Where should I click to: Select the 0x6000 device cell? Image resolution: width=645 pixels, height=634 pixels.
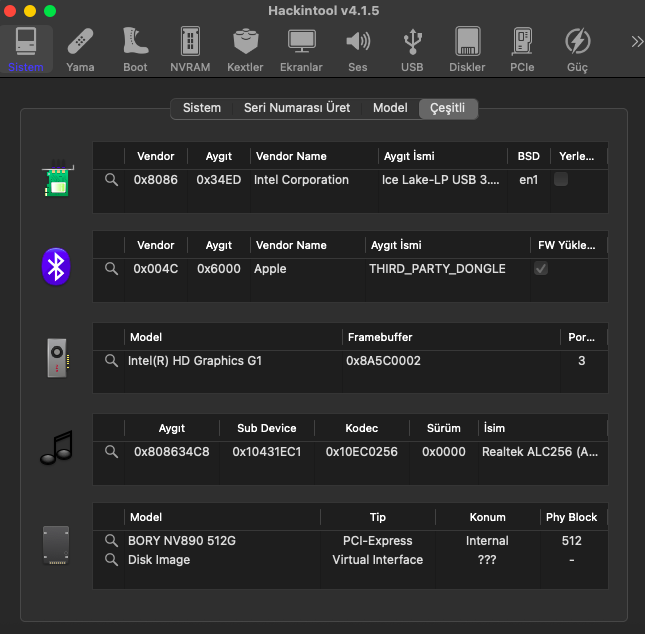tap(218, 269)
